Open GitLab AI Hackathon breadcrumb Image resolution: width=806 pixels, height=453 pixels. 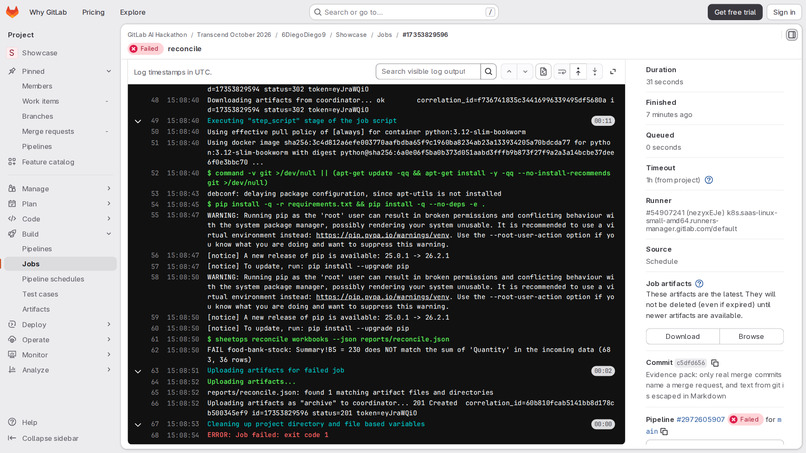[157, 34]
